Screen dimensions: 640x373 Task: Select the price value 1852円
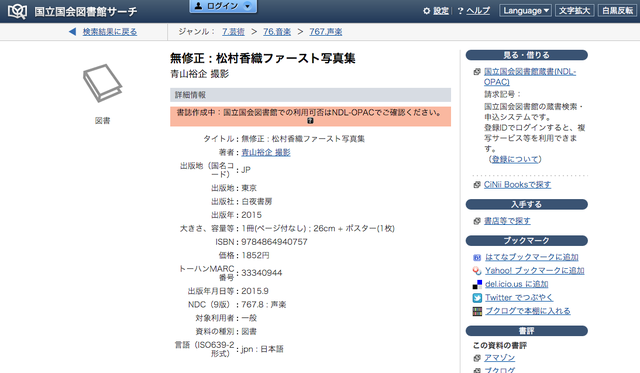click(x=255, y=255)
